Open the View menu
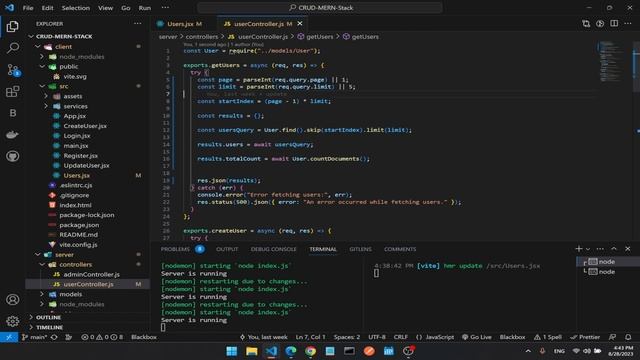The width and height of the screenshot is (640, 360). (105, 8)
